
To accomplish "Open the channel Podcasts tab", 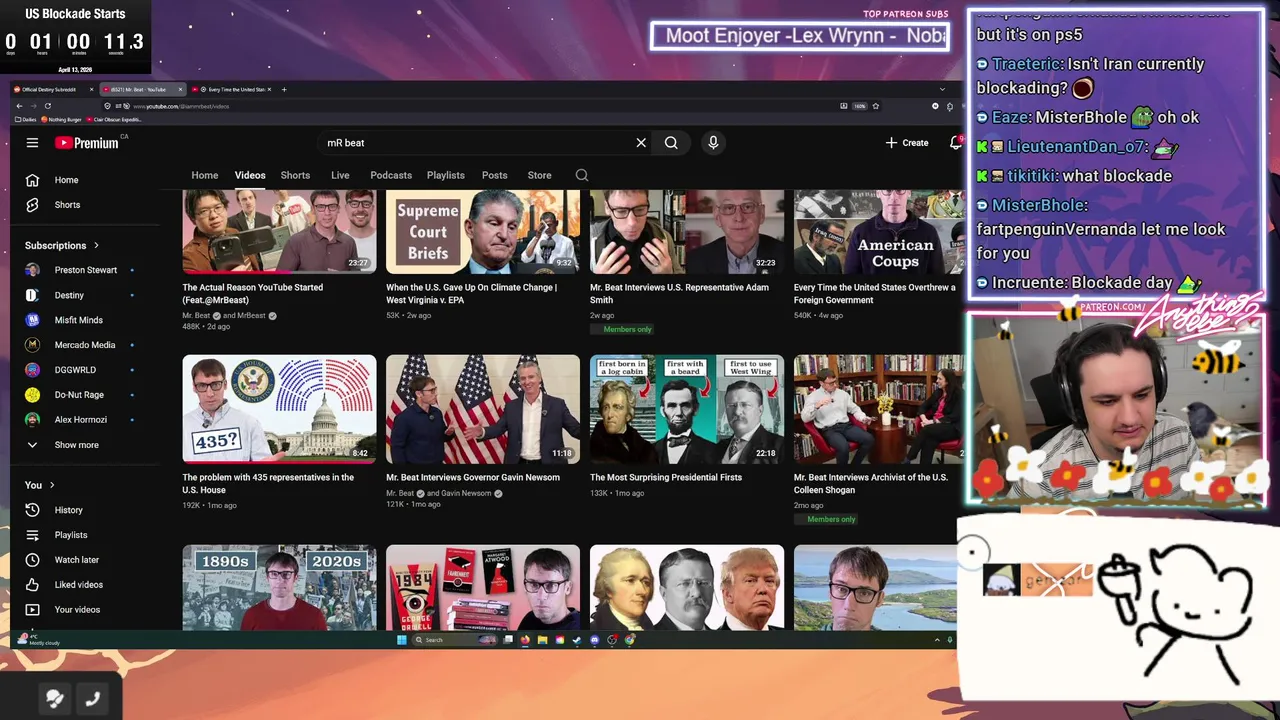I will coord(391,175).
